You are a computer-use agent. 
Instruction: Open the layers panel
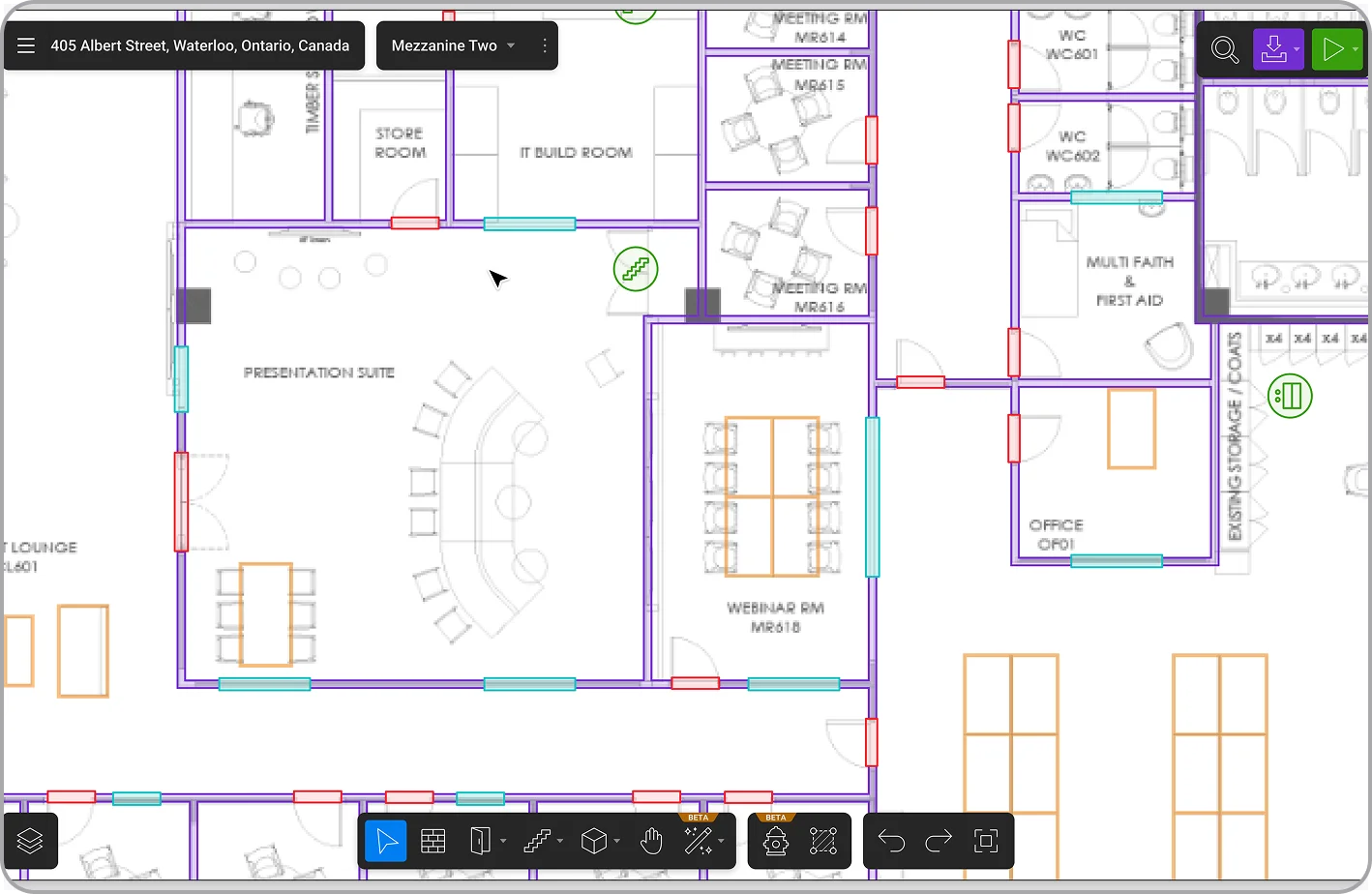[30, 842]
